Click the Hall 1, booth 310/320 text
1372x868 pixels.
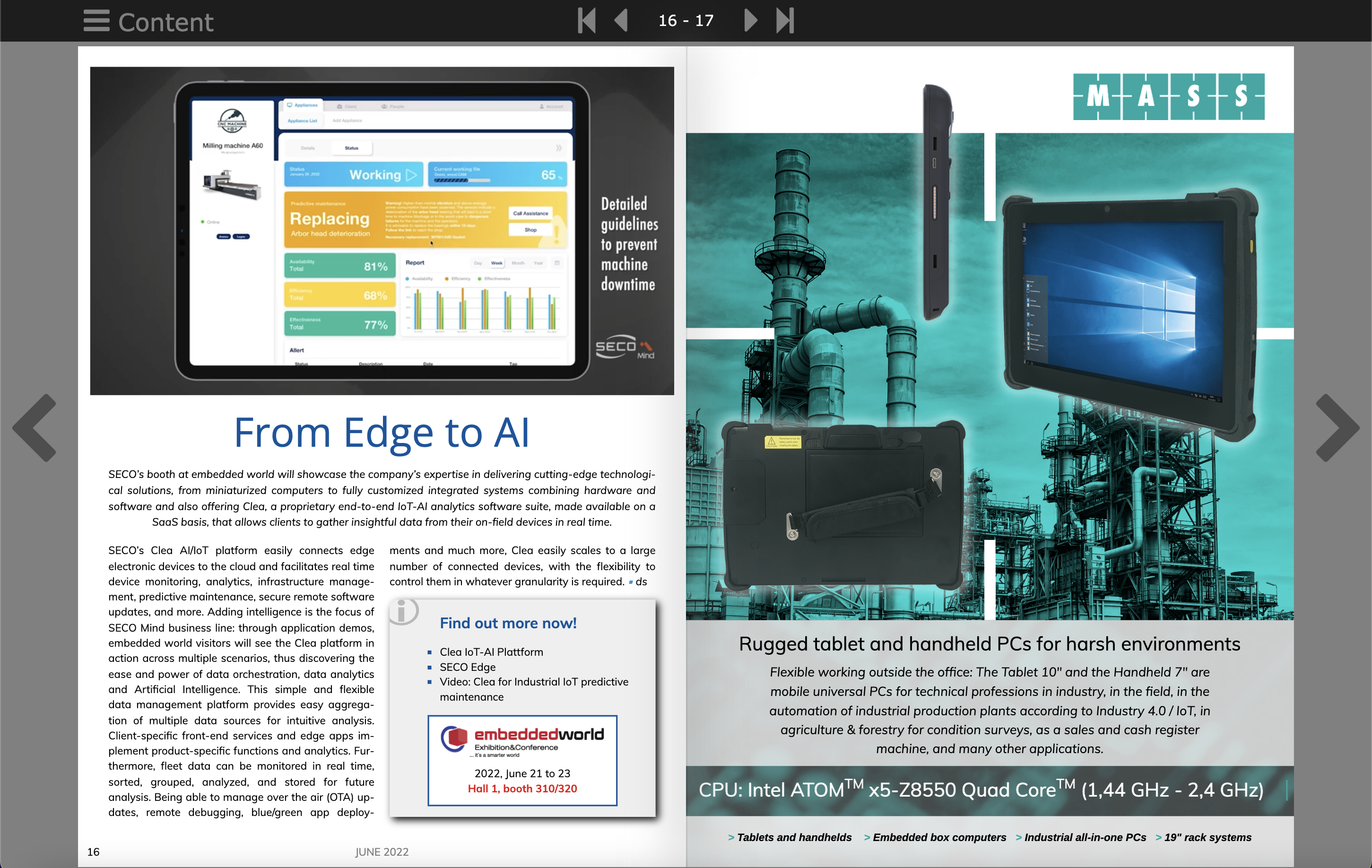click(x=522, y=788)
